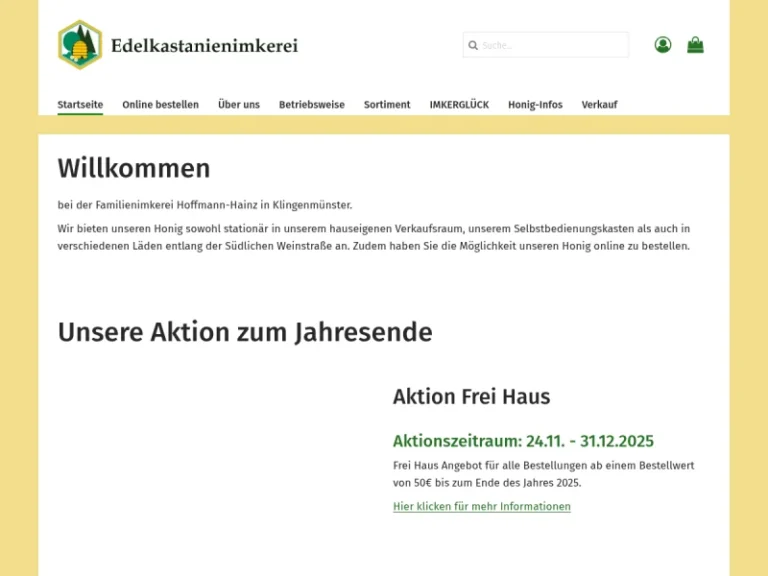
Task: Click the 'bei der Familienimkerei Hoffmann-Hainz' line
Action: click(205, 205)
